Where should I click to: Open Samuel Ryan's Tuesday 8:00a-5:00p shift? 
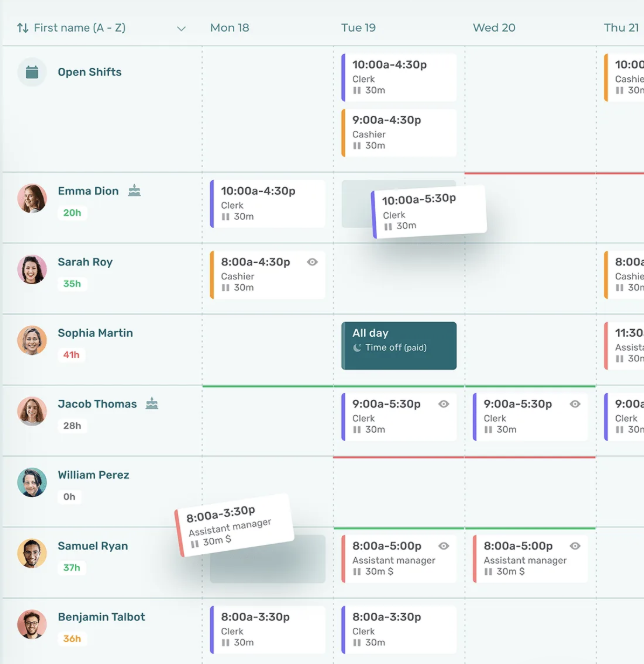[x=399, y=559]
